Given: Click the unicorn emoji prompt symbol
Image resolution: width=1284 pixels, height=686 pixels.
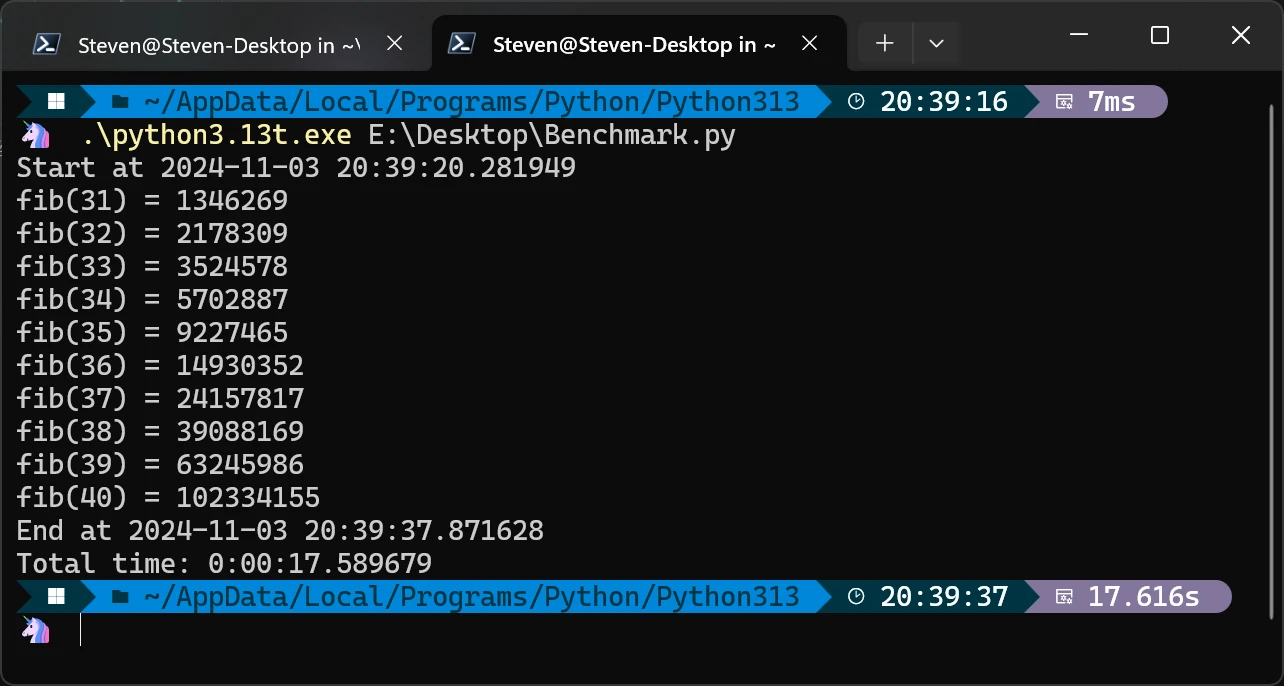Looking at the screenshot, I should click(34, 133).
